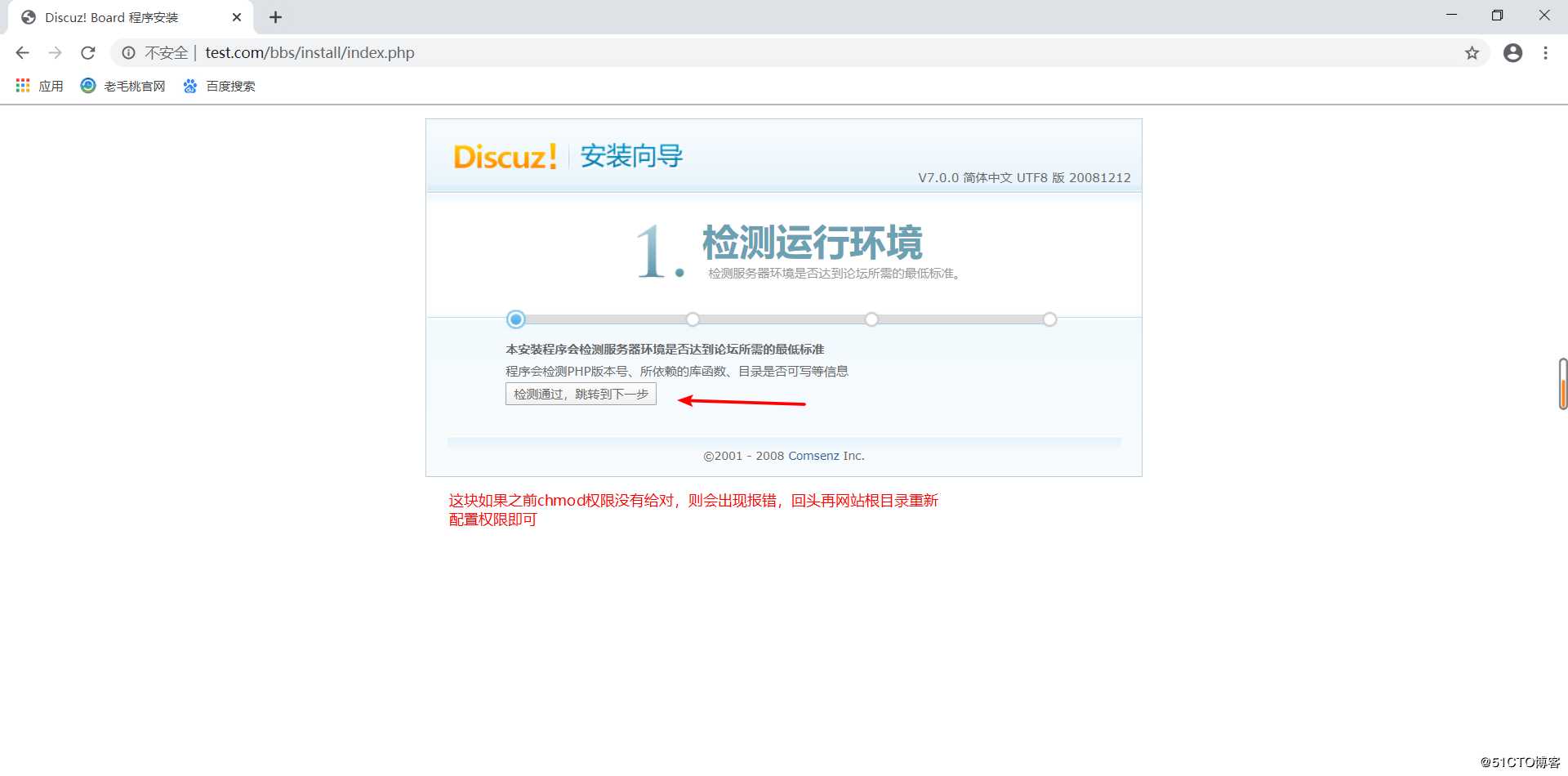
Task: Click the address bar URL test.com/bbs/install/index.php
Action: pyautogui.click(x=310, y=53)
